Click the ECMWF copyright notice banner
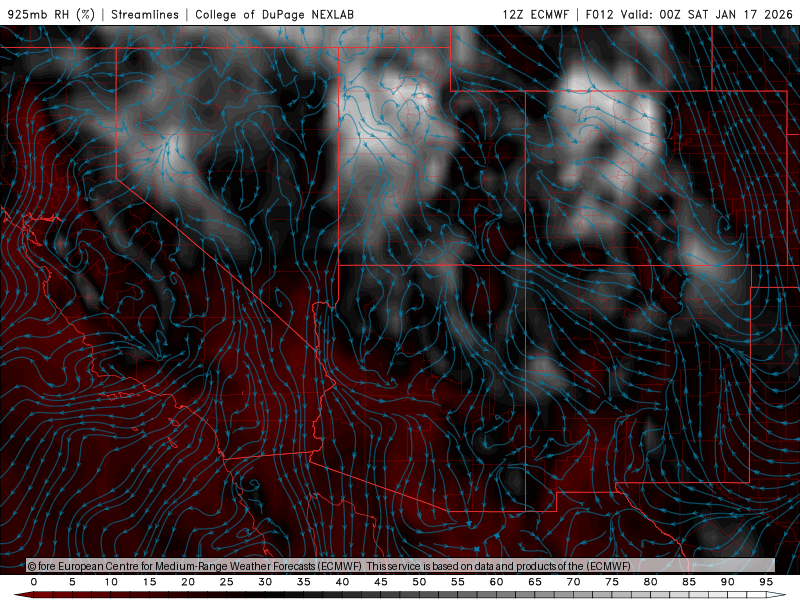Image resolution: width=800 pixels, height=600 pixels. coord(401,565)
